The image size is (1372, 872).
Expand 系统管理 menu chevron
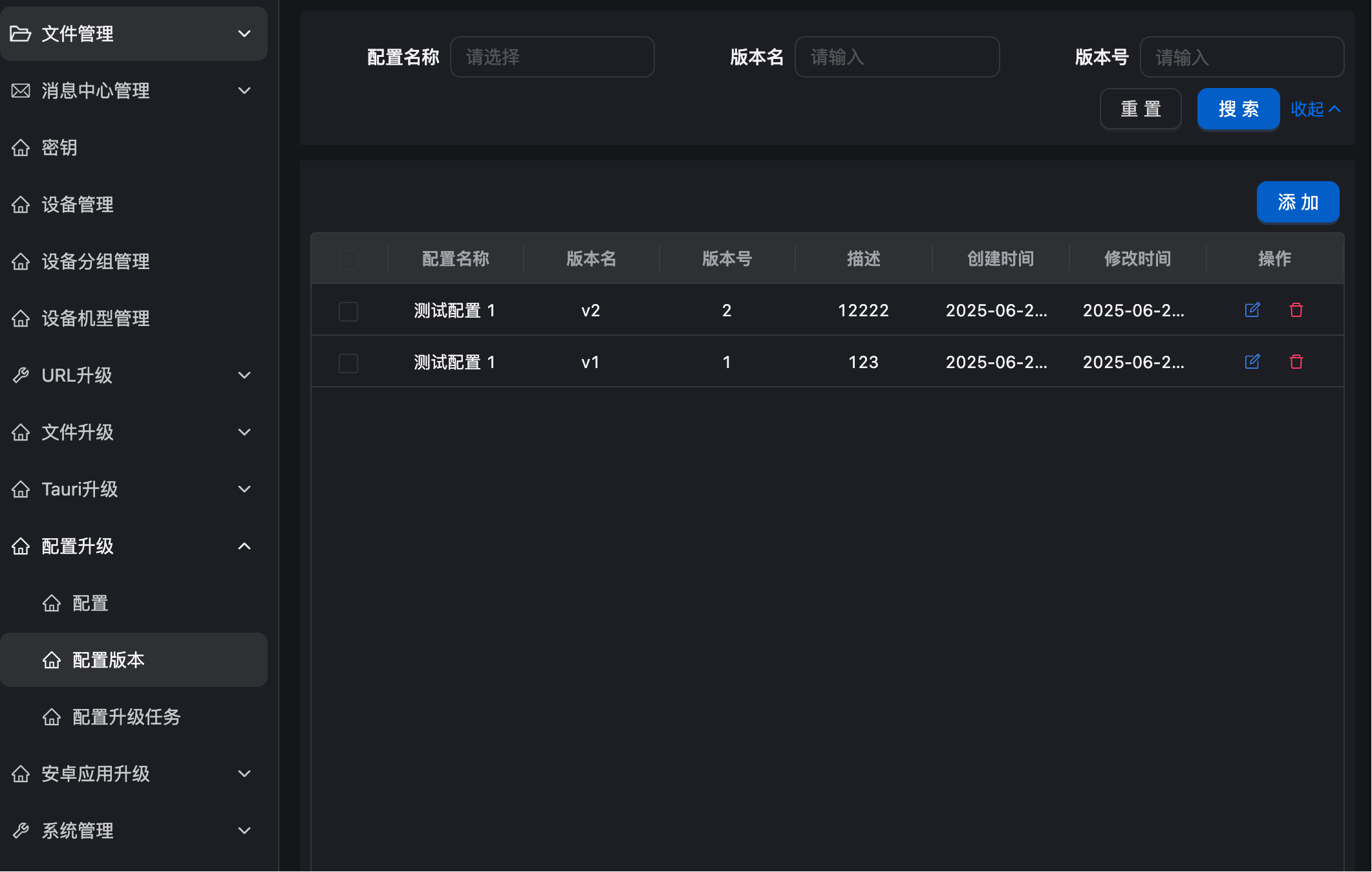coord(244,831)
